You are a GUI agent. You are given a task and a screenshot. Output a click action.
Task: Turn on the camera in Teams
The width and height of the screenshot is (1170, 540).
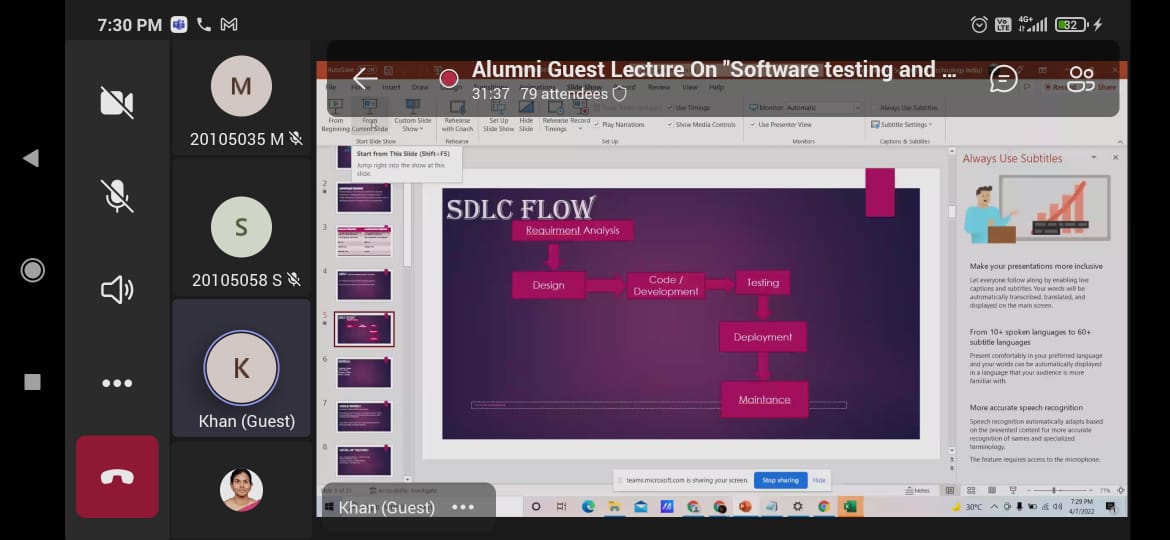coord(117,102)
